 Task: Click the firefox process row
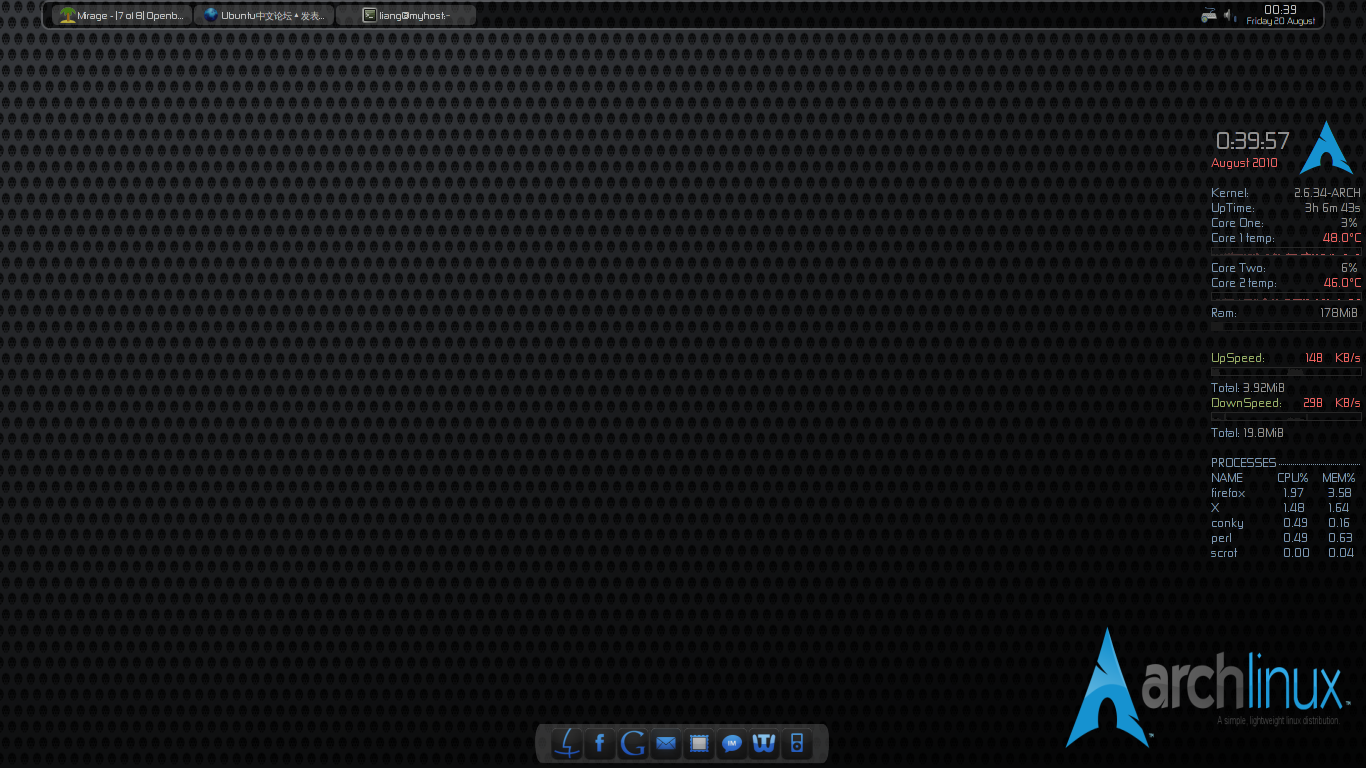(x=1282, y=493)
